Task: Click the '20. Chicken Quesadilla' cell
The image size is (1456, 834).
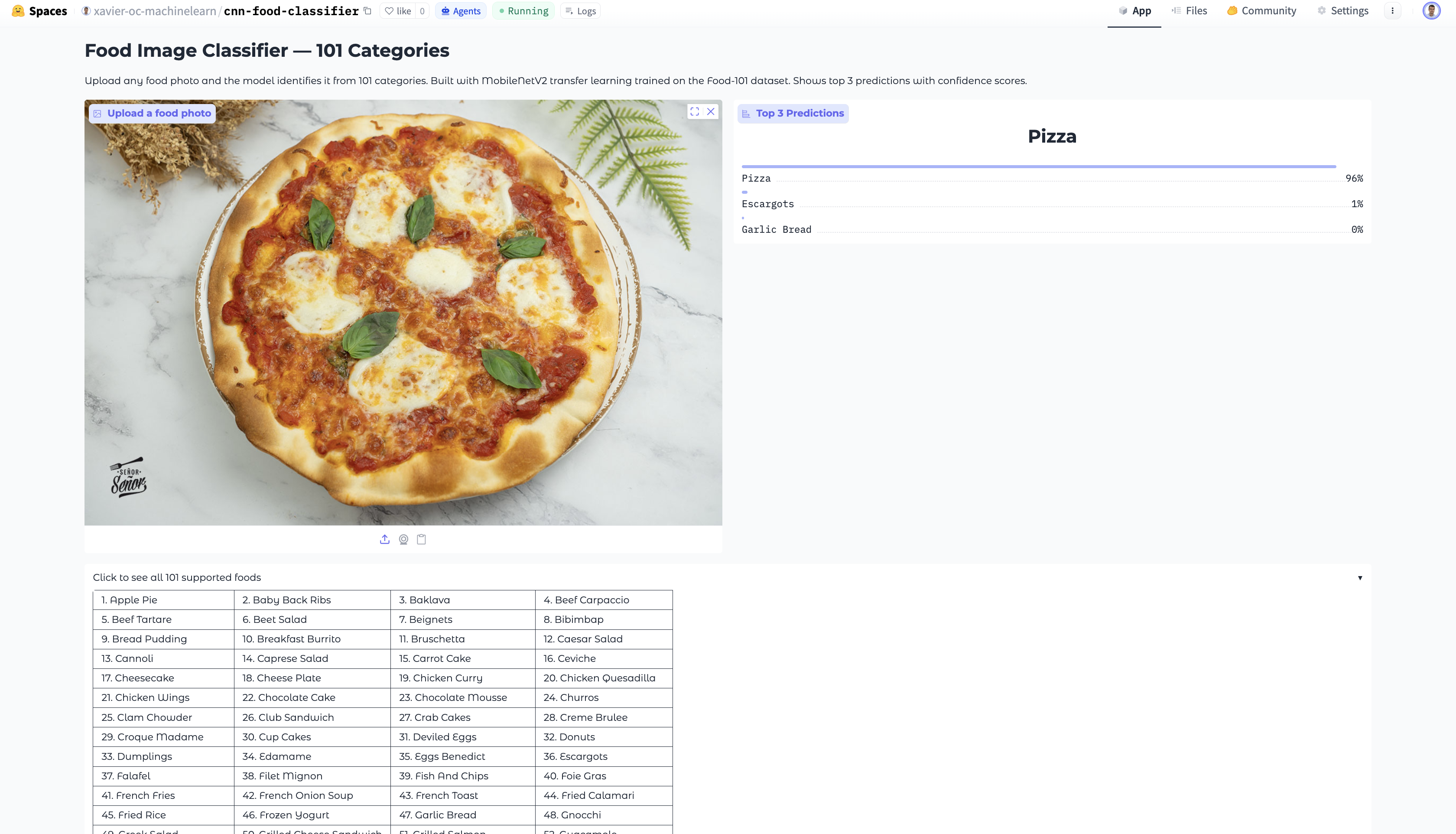Action: pyautogui.click(x=604, y=678)
